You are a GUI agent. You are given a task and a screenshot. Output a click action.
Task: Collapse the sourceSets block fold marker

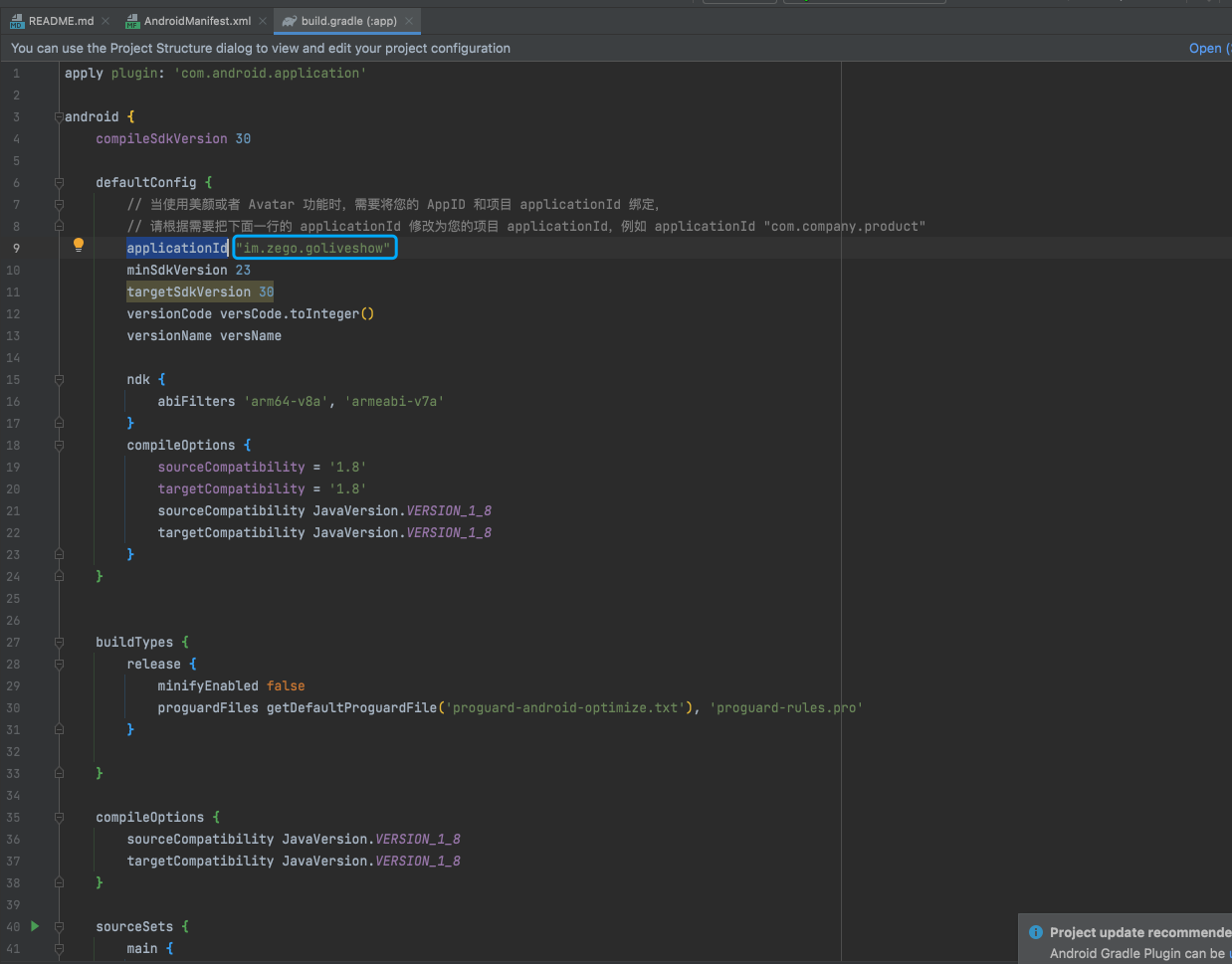(59, 927)
